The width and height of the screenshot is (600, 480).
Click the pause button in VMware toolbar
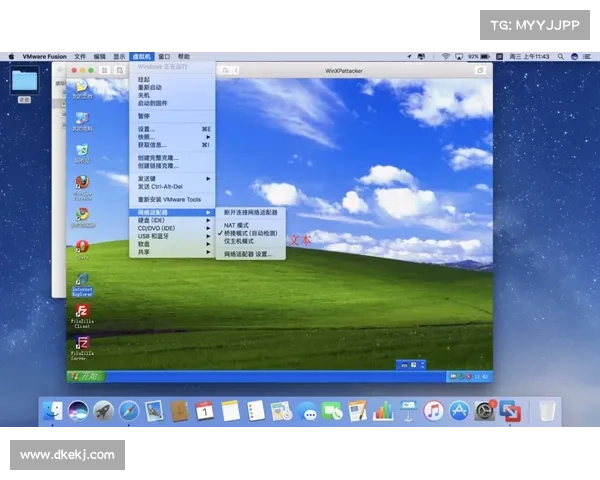tap(104, 70)
